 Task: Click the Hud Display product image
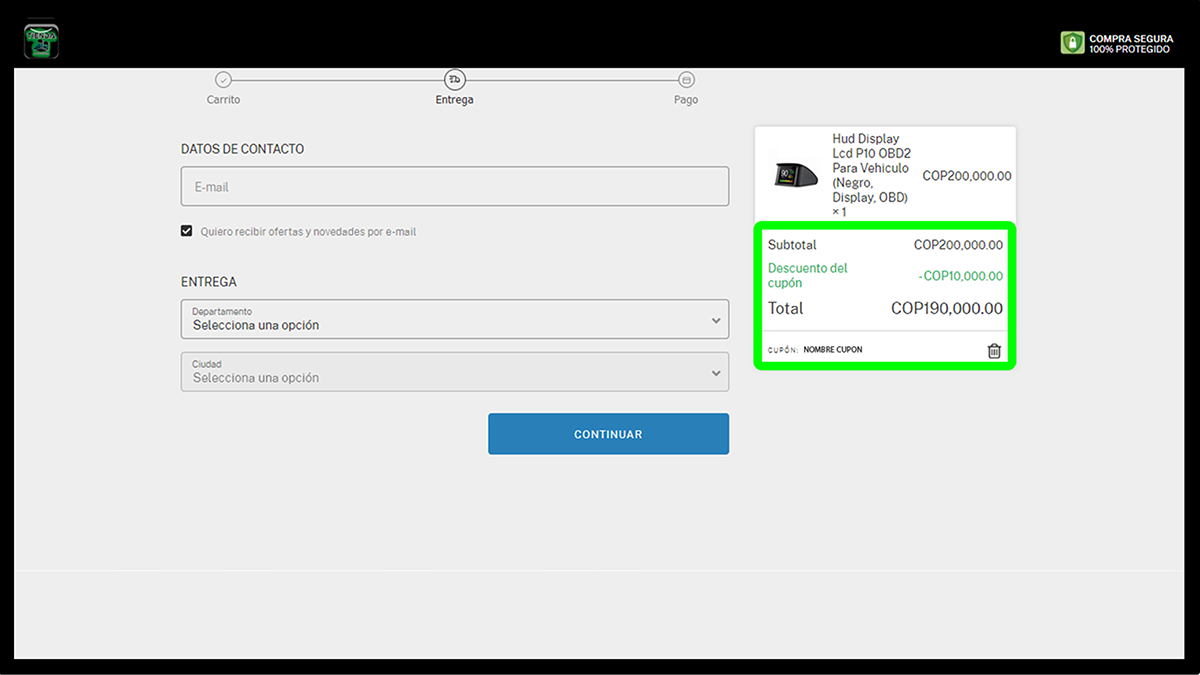coord(796,176)
